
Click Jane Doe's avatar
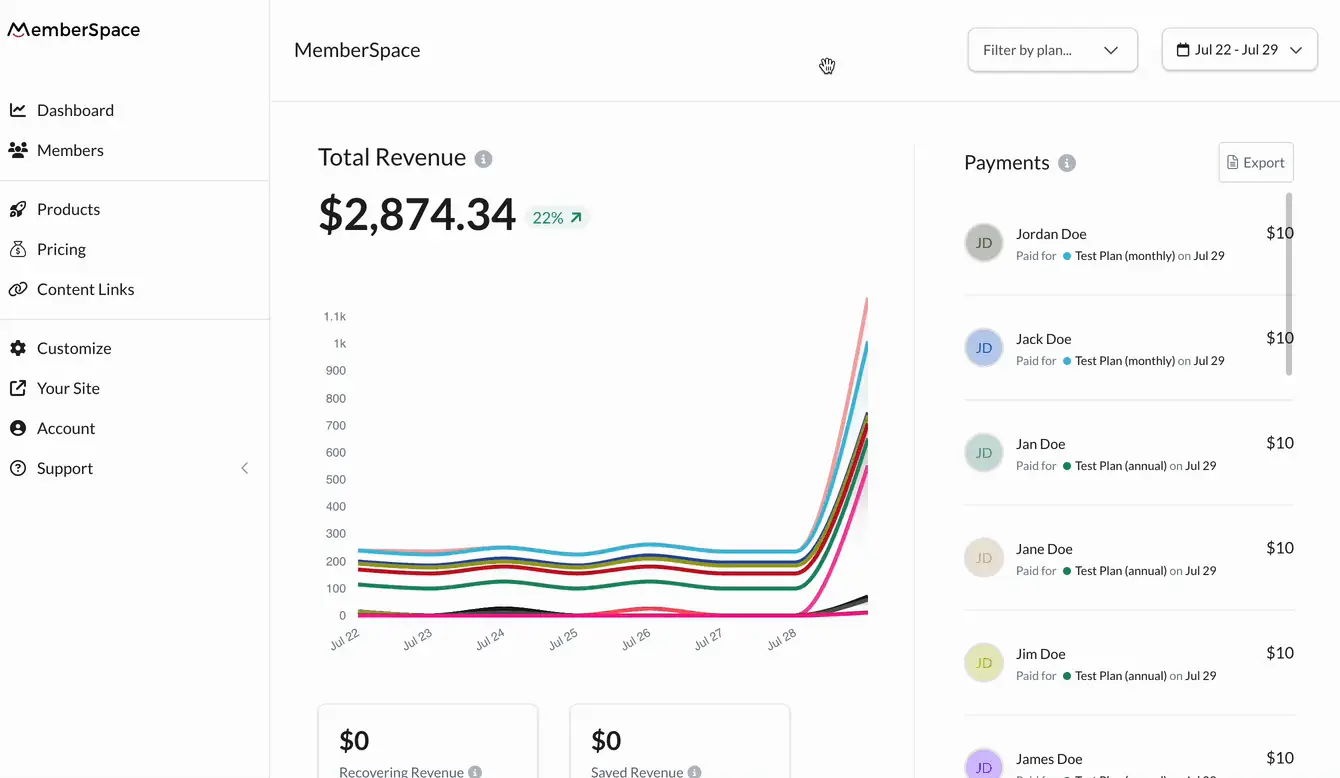pos(984,558)
